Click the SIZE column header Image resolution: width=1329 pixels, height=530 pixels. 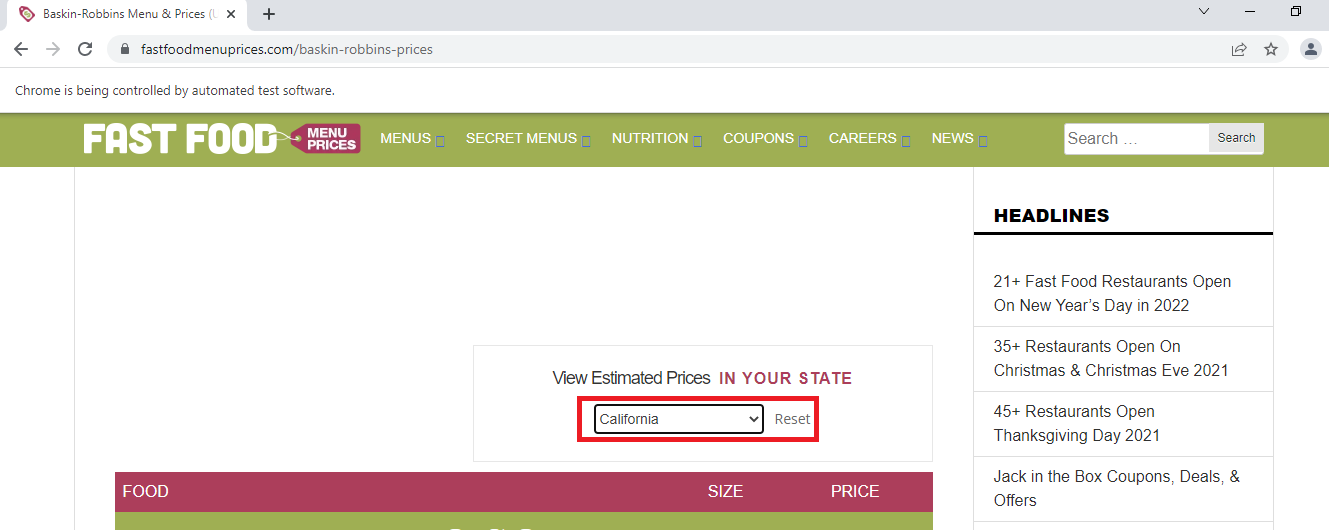pos(725,492)
